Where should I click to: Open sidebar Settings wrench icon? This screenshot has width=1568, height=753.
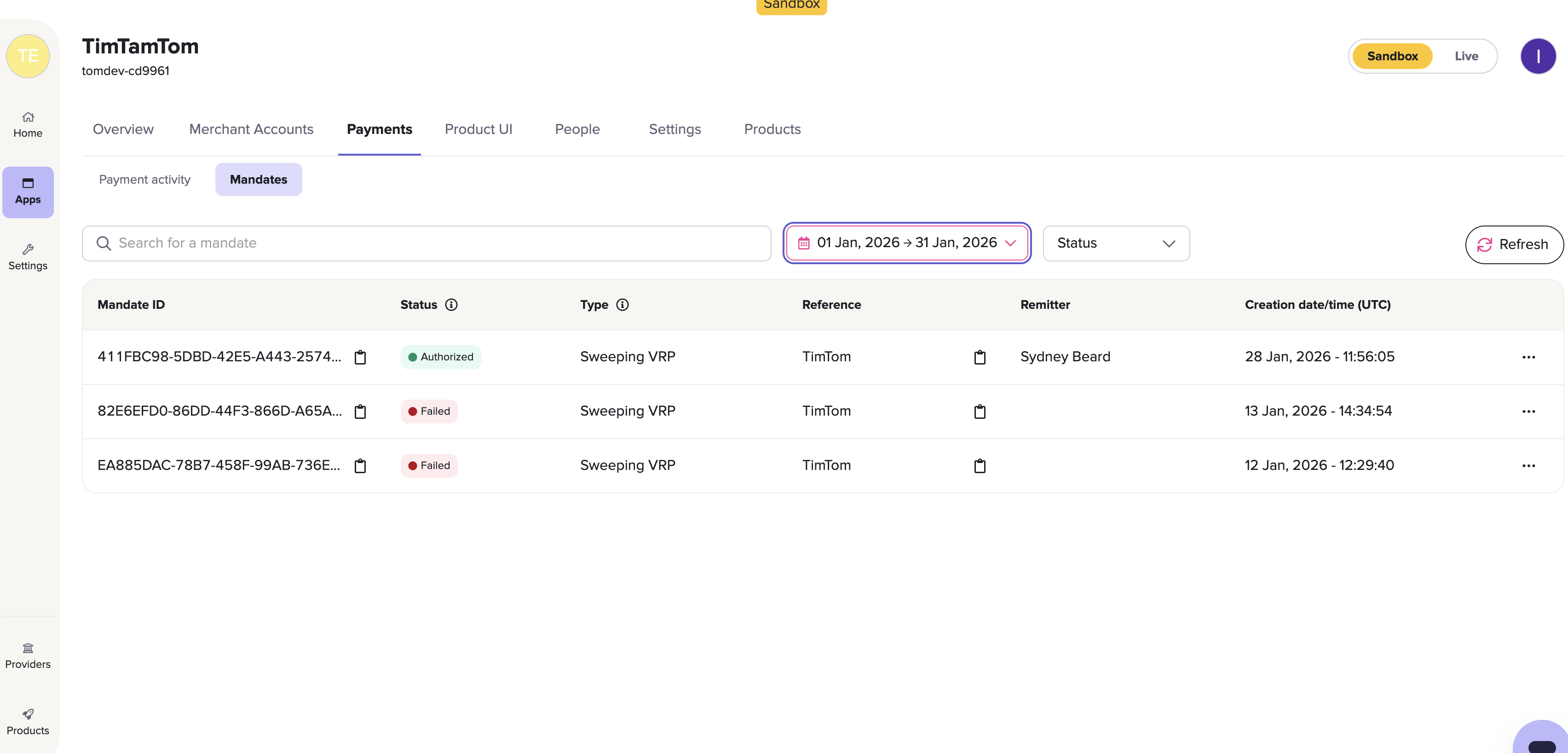pyautogui.click(x=28, y=257)
